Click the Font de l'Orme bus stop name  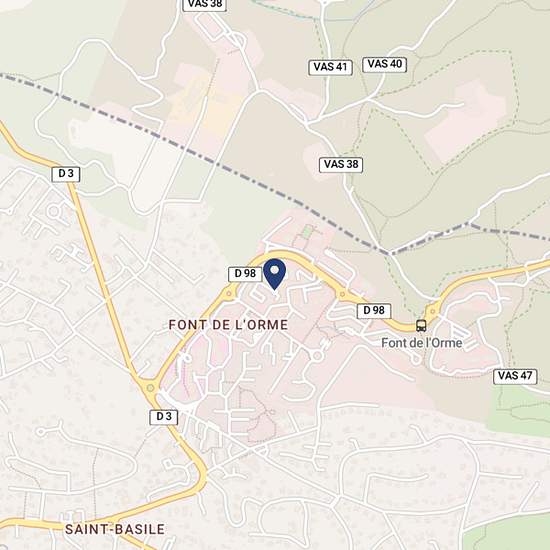(422, 343)
